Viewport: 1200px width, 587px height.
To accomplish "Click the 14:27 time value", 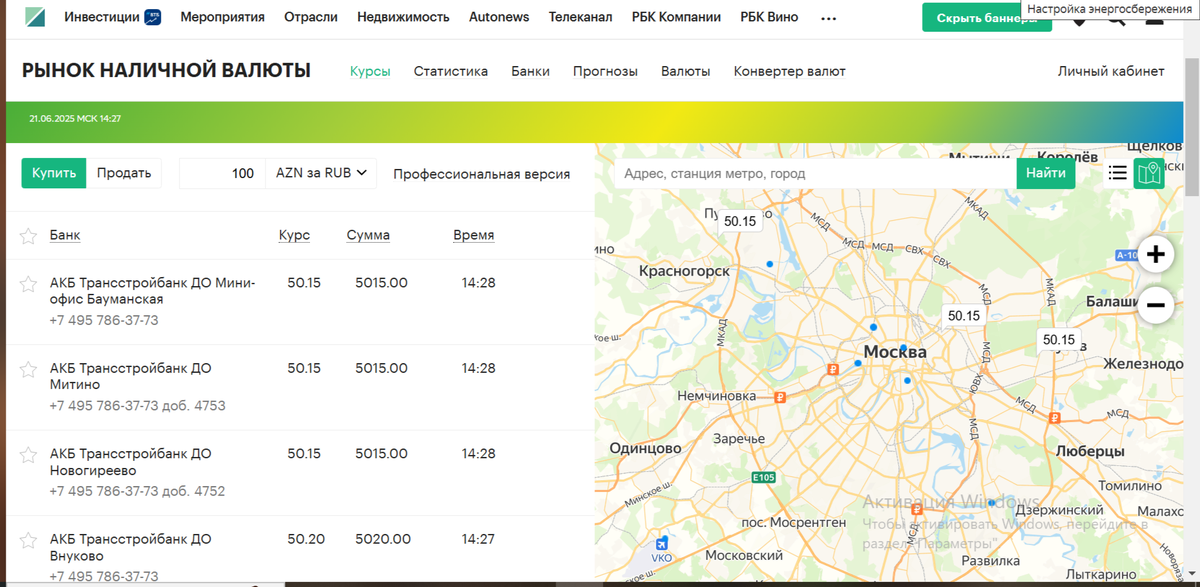I will click(x=478, y=539).
